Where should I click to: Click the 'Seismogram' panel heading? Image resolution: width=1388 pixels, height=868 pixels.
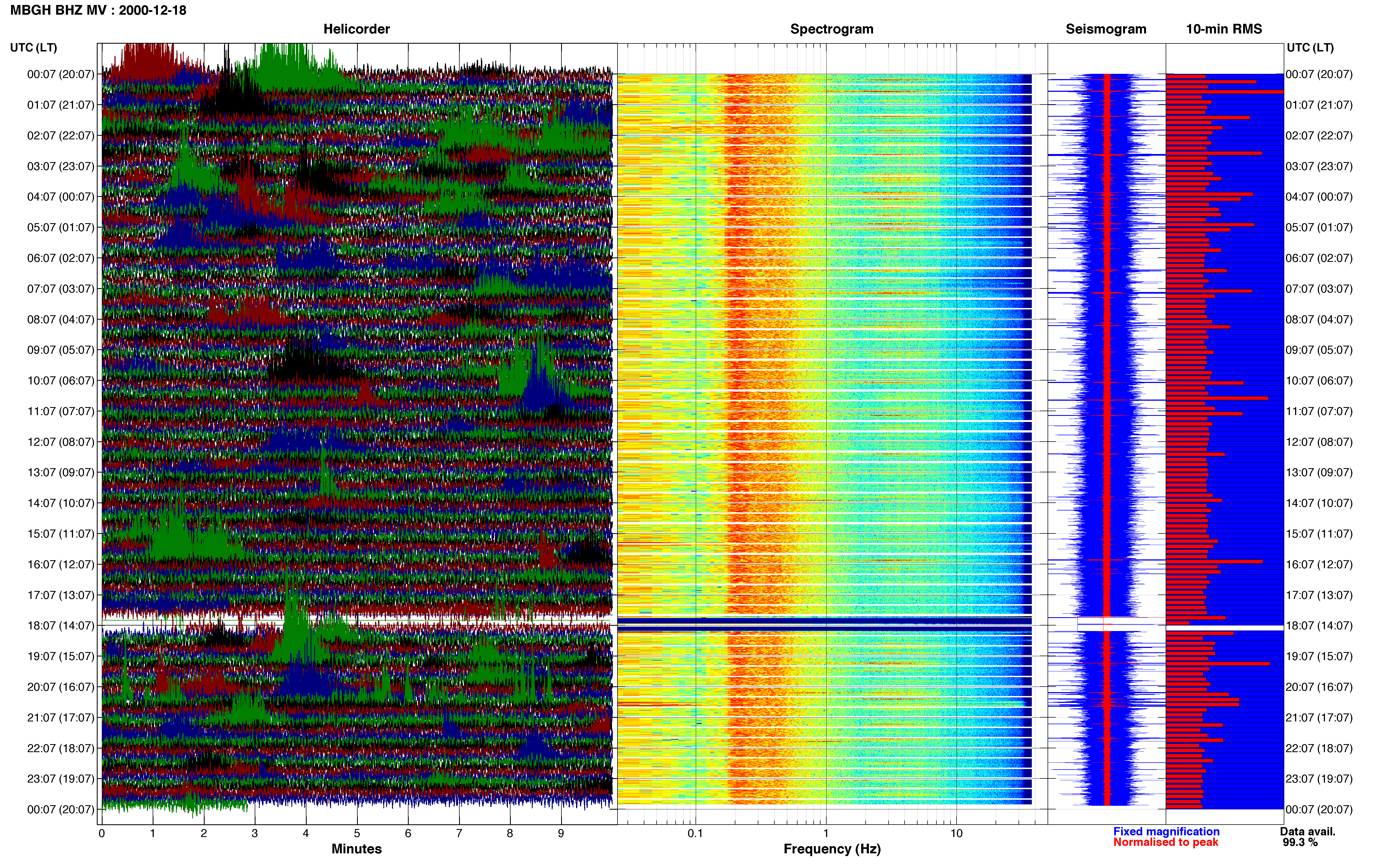tap(1106, 29)
